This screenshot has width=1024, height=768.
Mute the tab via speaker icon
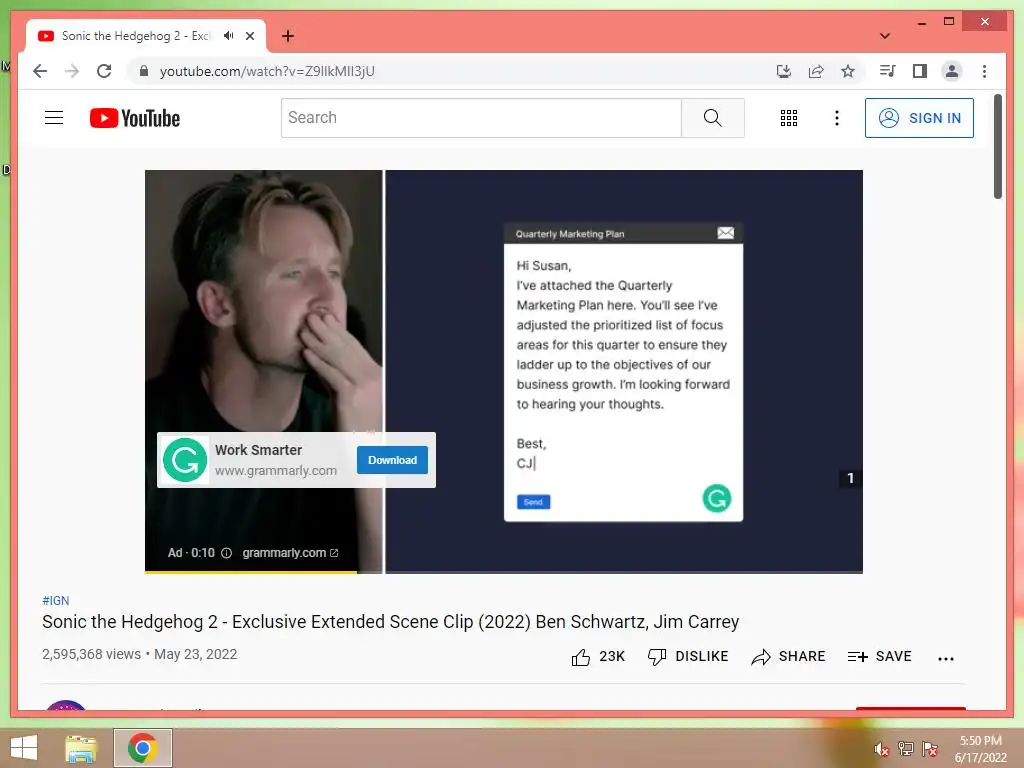click(x=228, y=36)
